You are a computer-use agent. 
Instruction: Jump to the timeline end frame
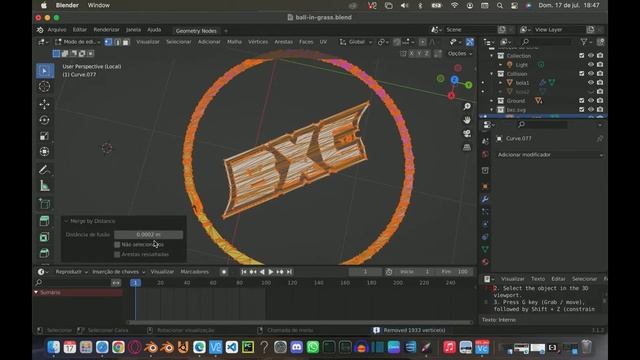(x=289, y=272)
